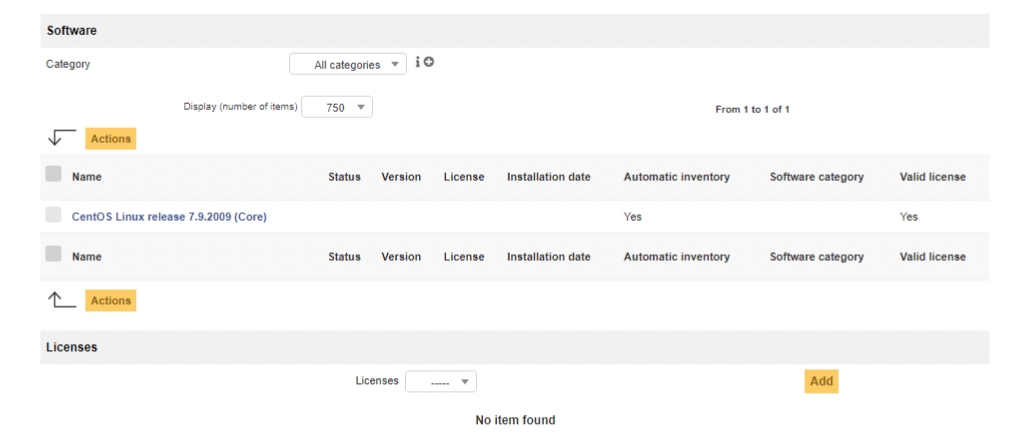The image size is (1020, 441).
Task: Tick the select-all checkbox in the header below CentOS
Action: (53, 254)
